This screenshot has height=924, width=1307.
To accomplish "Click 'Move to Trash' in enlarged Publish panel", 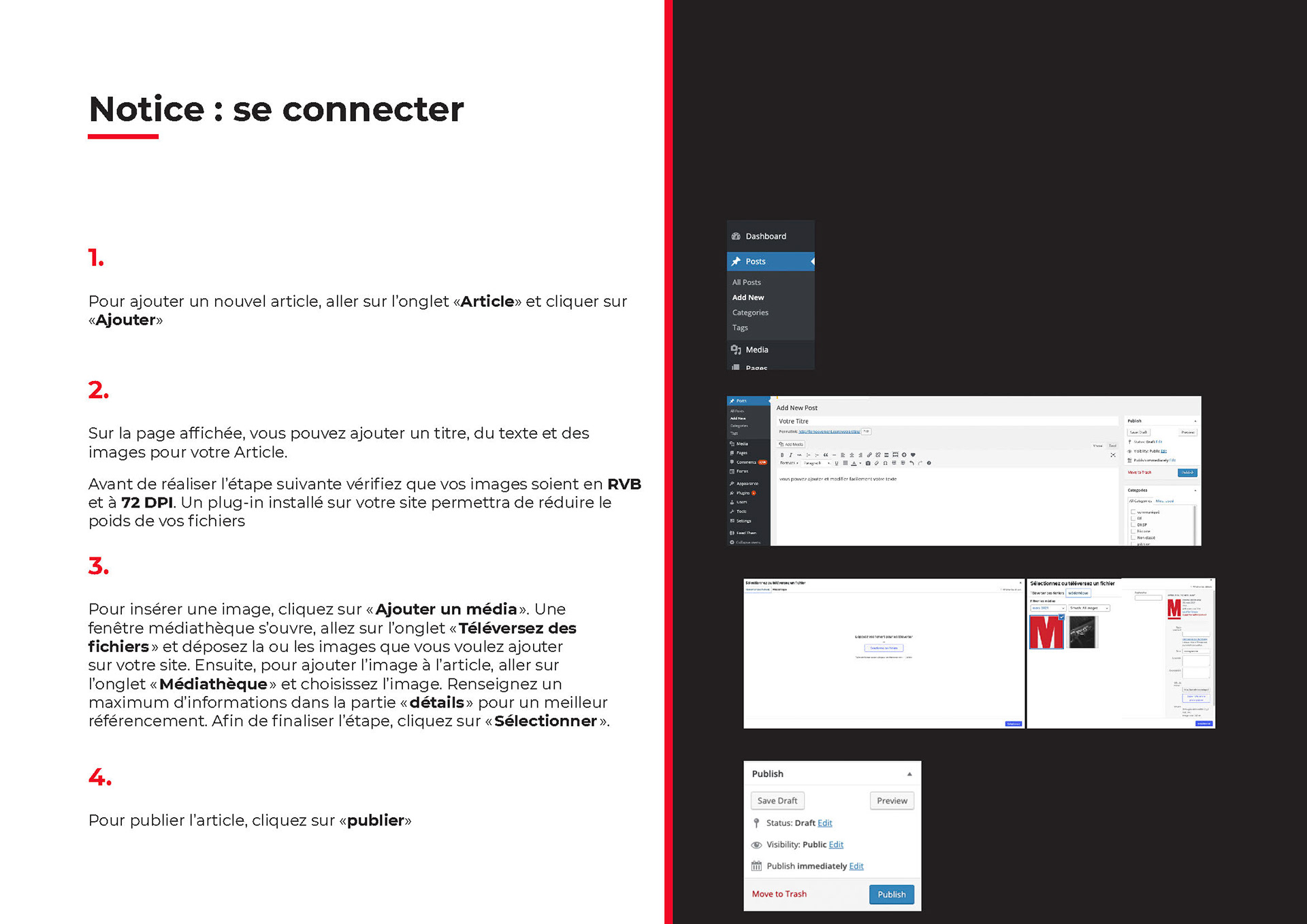I will [x=779, y=894].
